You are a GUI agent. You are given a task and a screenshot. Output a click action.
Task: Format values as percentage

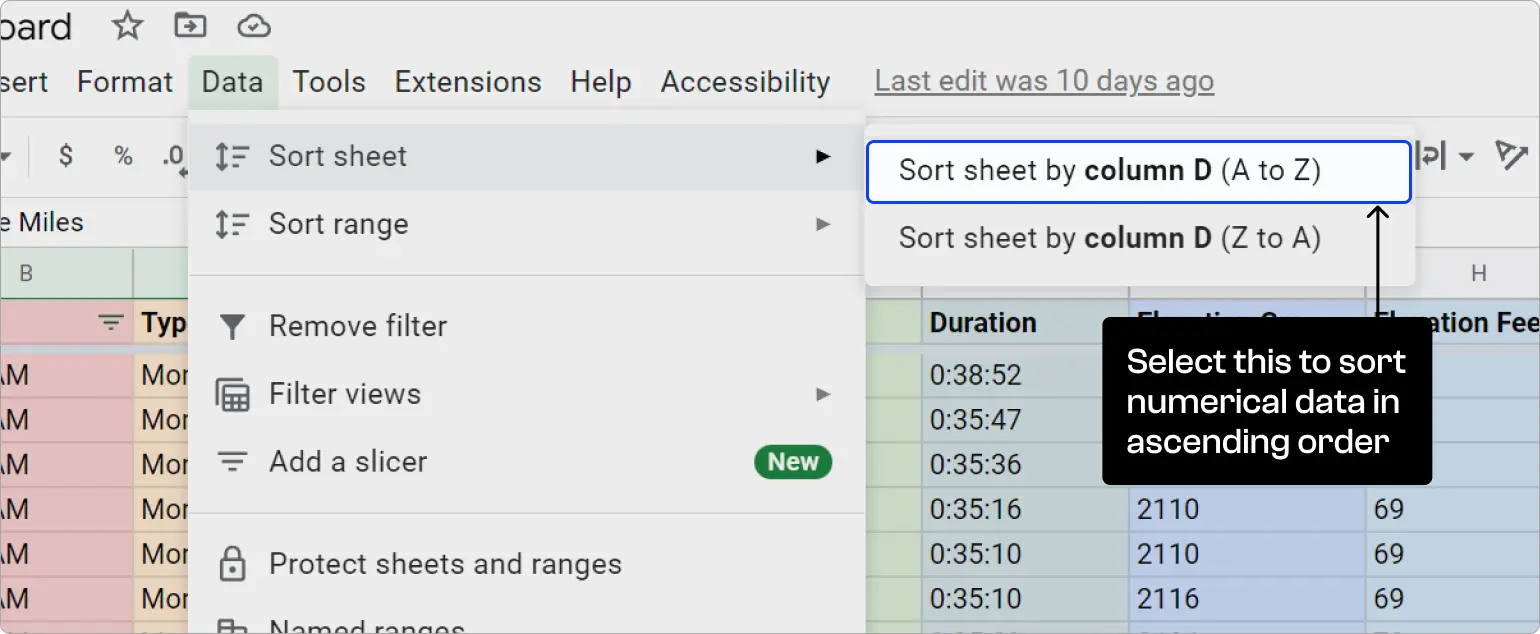pyautogui.click(x=124, y=156)
